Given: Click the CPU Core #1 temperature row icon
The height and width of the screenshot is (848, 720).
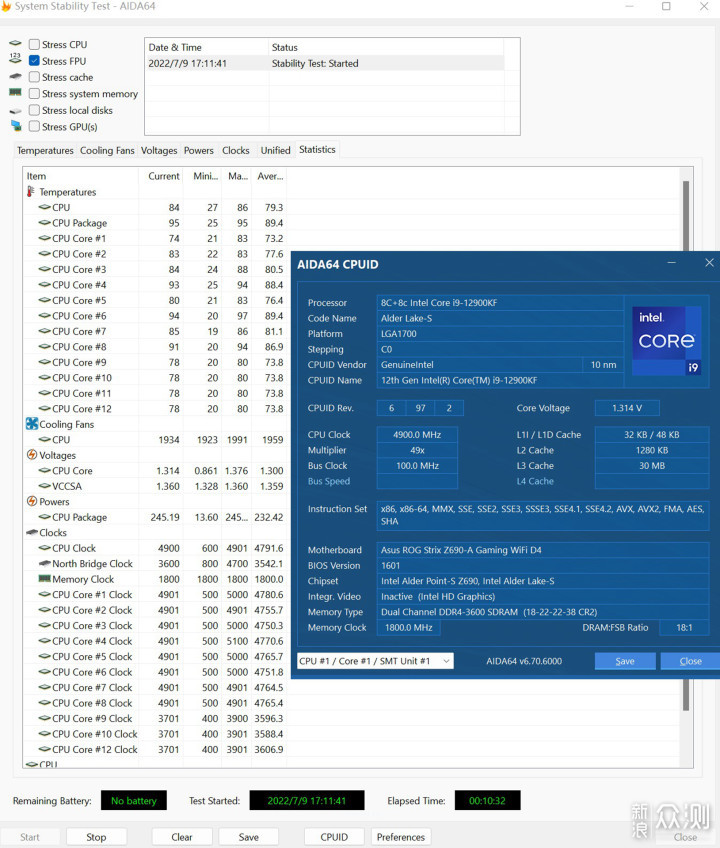Looking at the screenshot, I should tap(45, 238).
